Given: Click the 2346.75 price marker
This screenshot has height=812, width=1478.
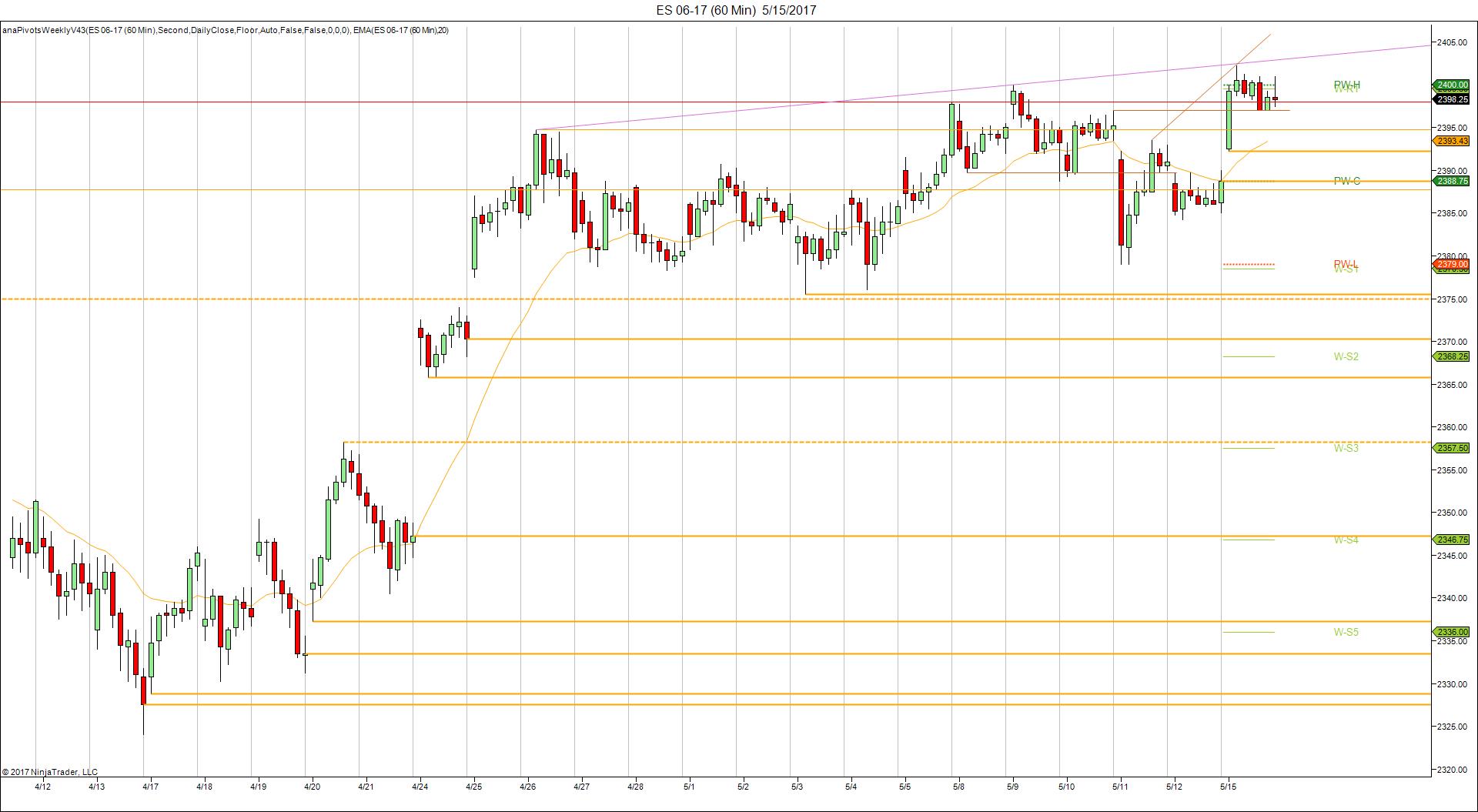Looking at the screenshot, I should [1451, 540].
